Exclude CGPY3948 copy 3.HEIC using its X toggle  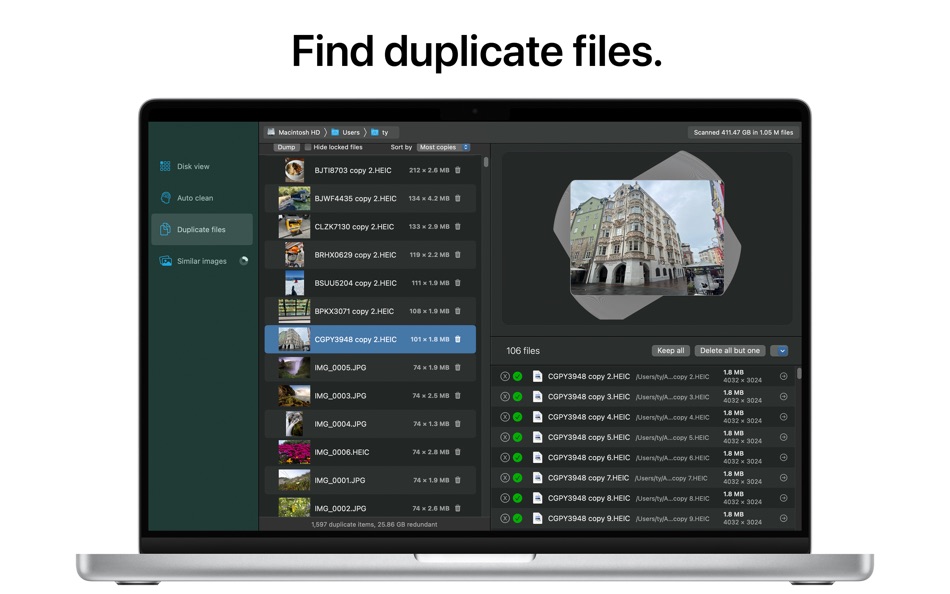(x=505, y=395)
